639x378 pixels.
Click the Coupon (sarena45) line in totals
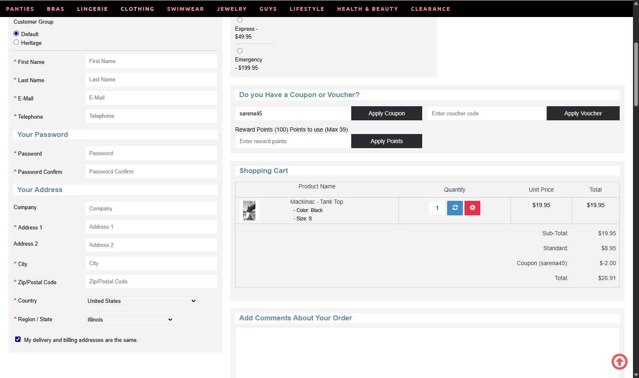(x=542, y=263)
